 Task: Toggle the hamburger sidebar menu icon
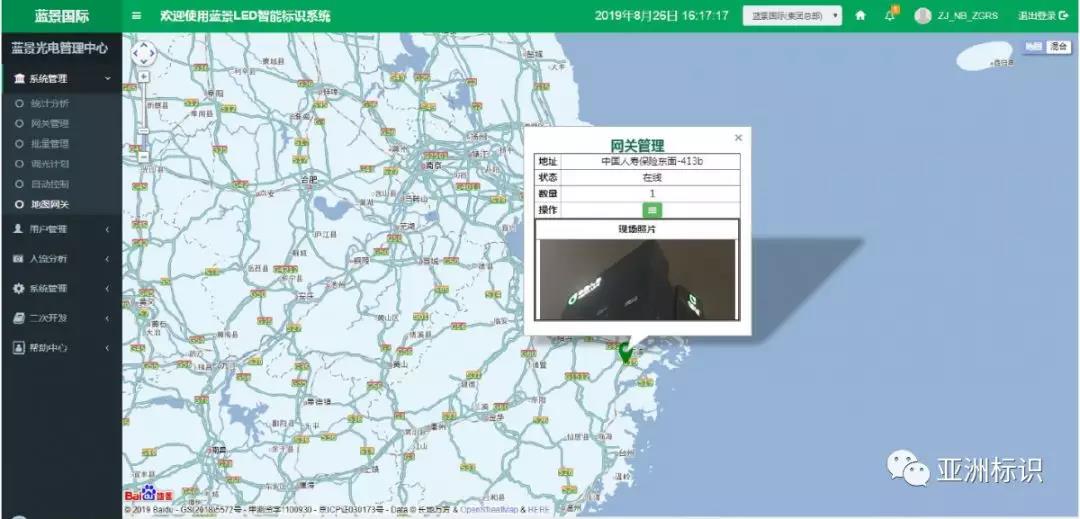coord(136,15)
